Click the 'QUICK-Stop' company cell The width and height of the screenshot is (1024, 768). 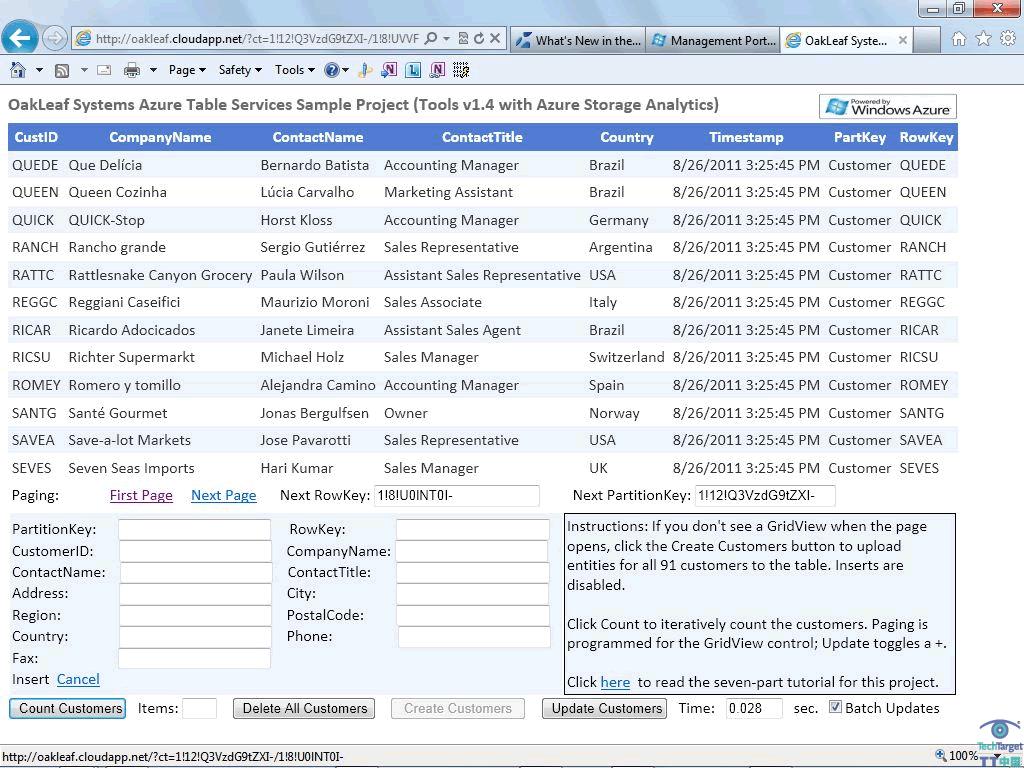tap(106, 221)
